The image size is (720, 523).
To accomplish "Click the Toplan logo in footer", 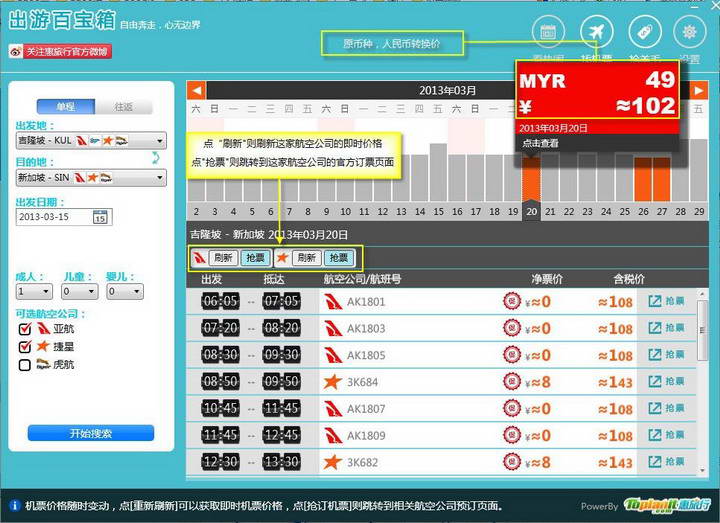I will pos(668,506).
